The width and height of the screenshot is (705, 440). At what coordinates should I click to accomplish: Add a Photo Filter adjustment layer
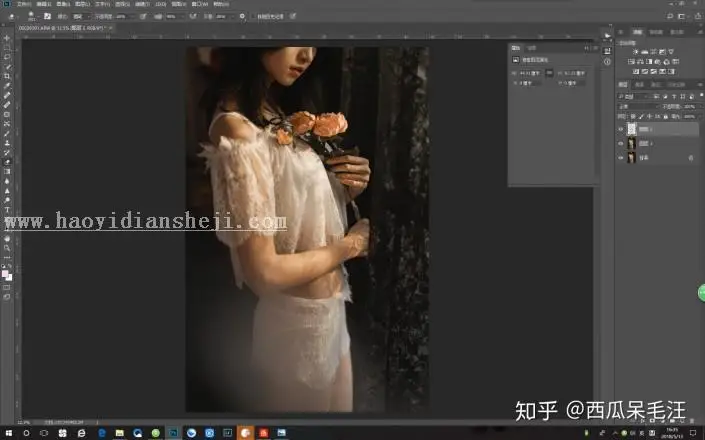(657, 62)
